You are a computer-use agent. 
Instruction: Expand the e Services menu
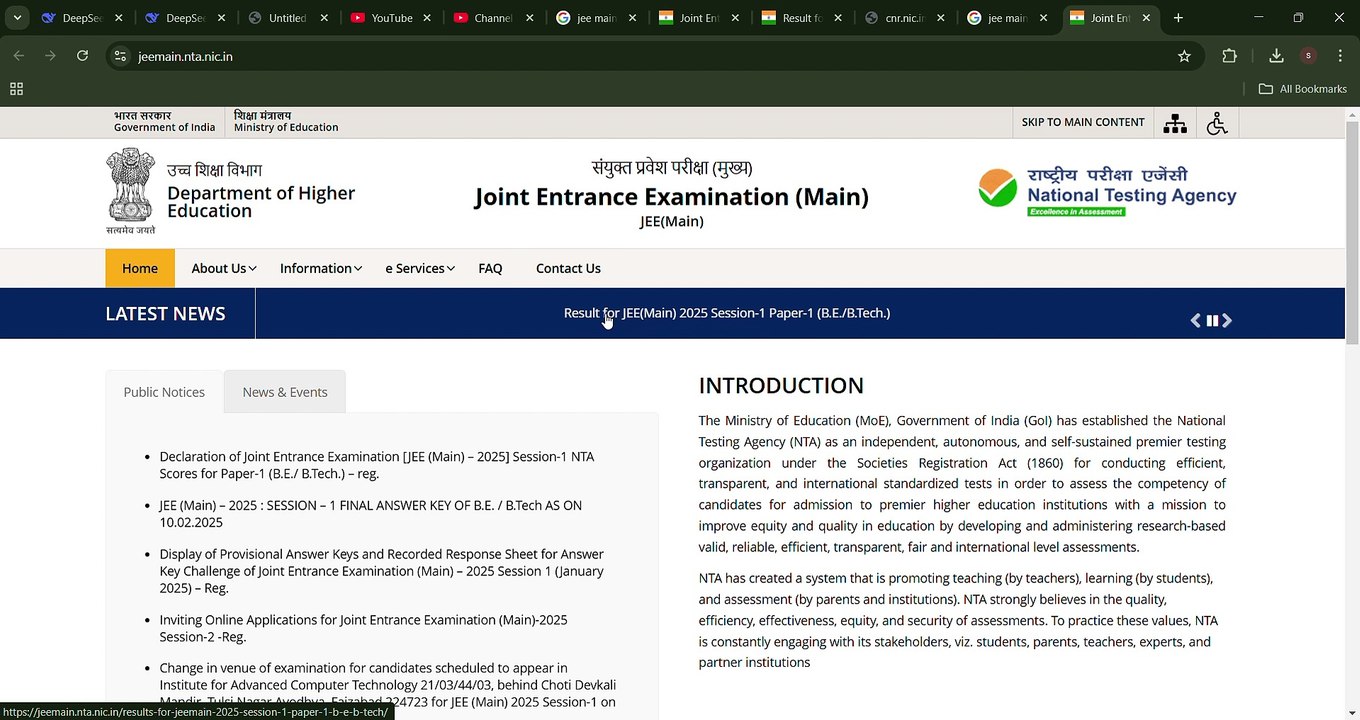tap(420, 268)
